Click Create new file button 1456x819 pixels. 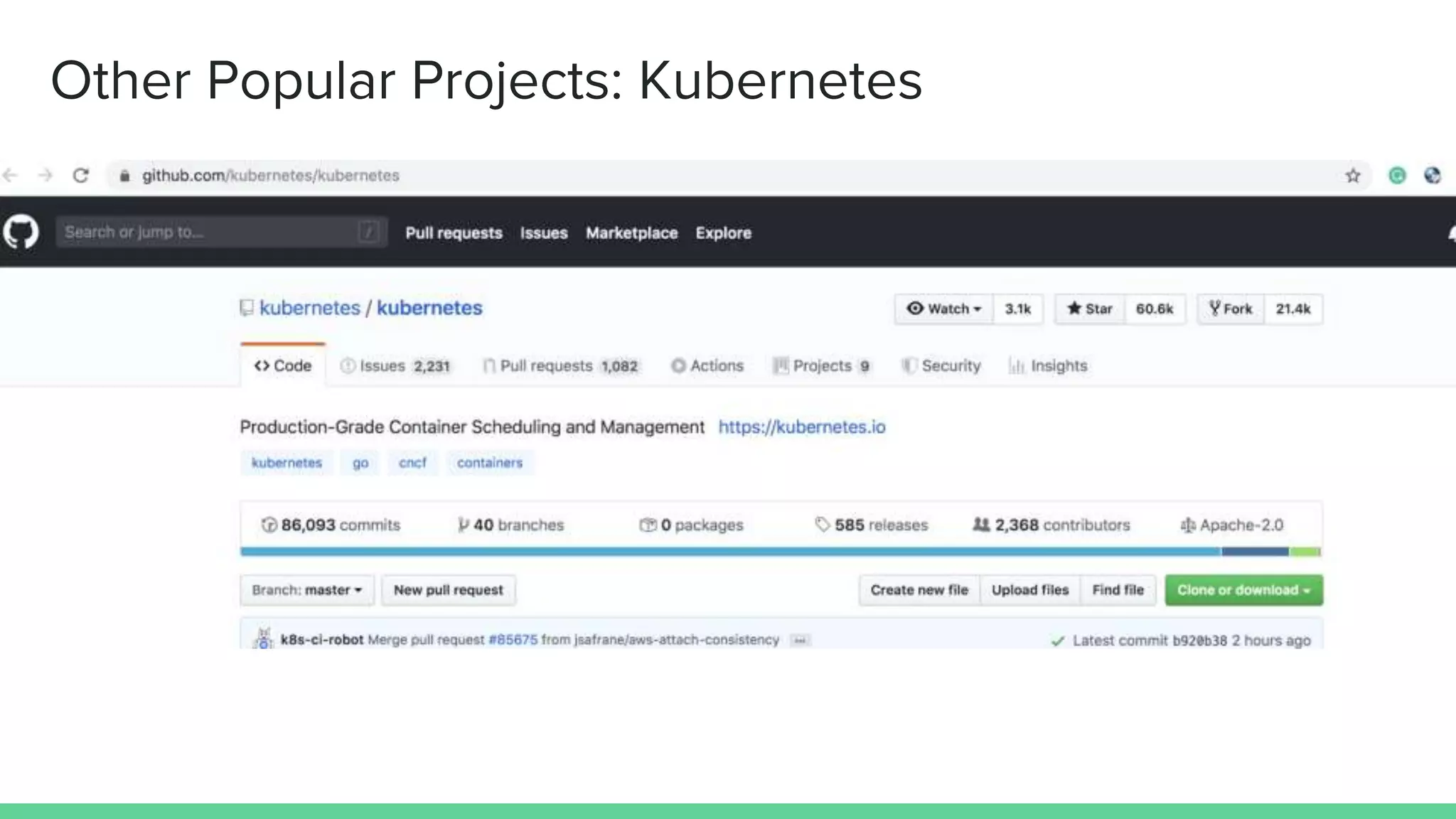click(919, 590)
